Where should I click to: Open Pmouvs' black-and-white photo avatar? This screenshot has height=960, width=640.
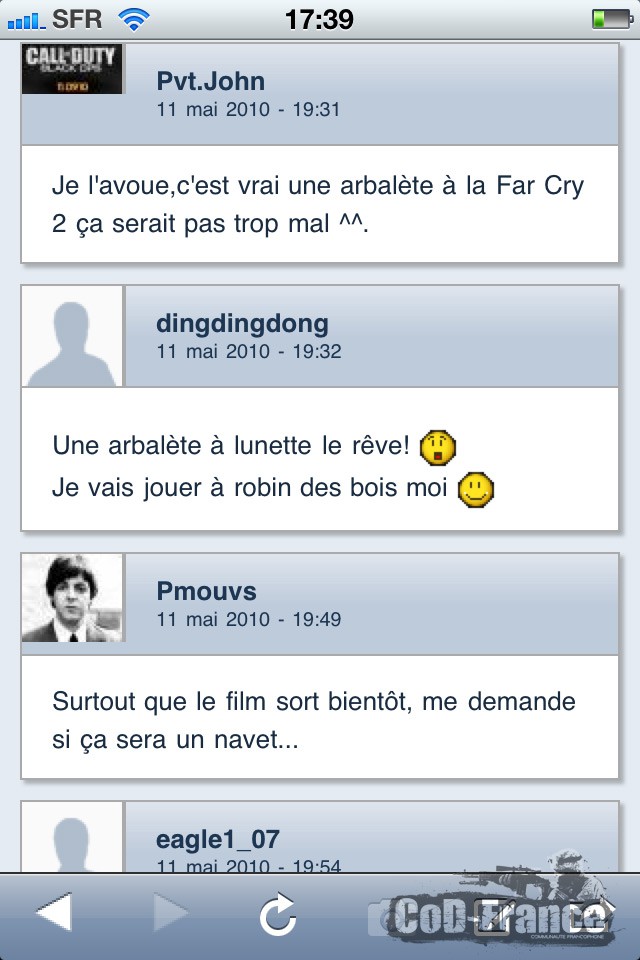[72, 598]
